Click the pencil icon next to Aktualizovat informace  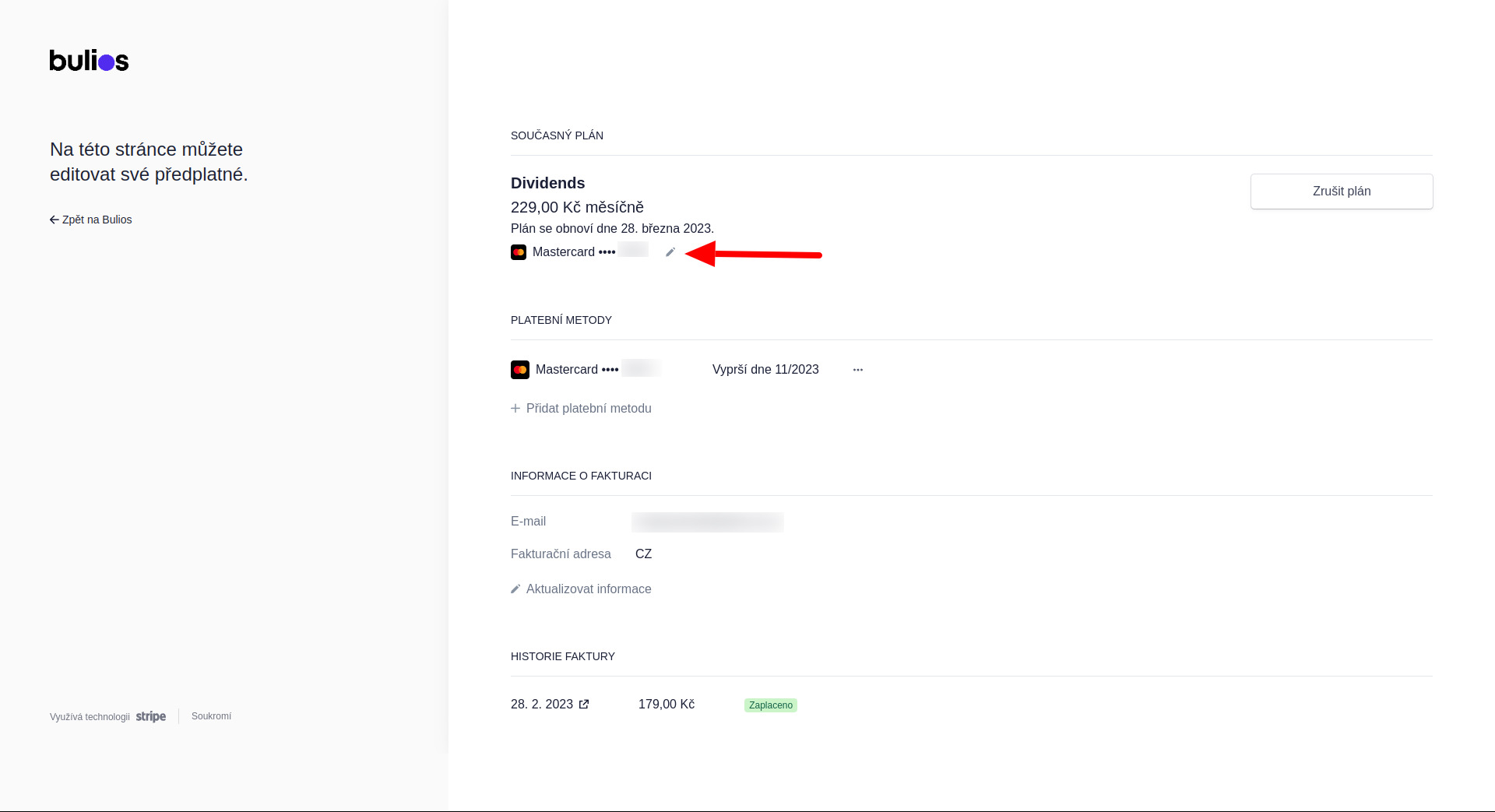click(x=515, y=589)
